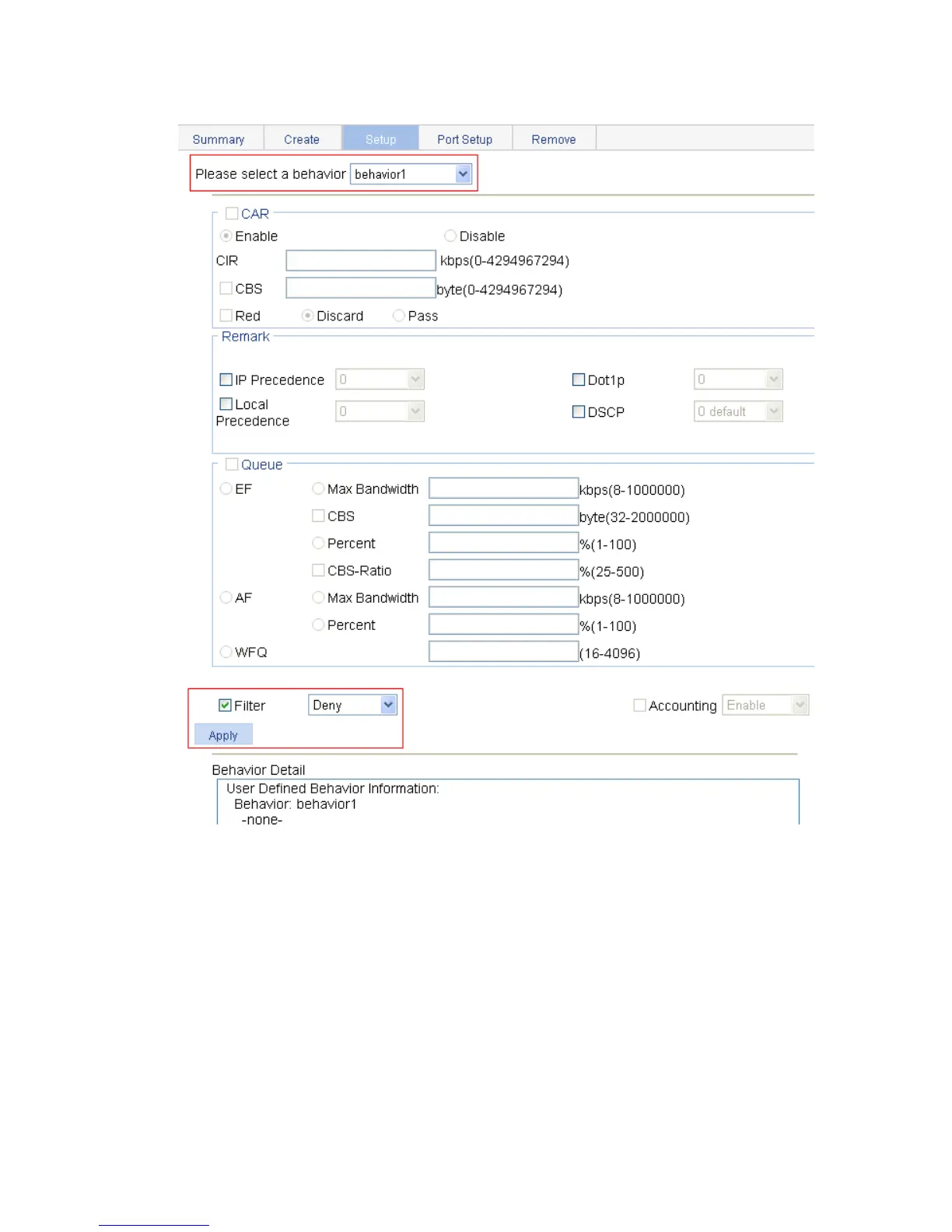Click the CAR CBS byte input field

pos(361,288)
